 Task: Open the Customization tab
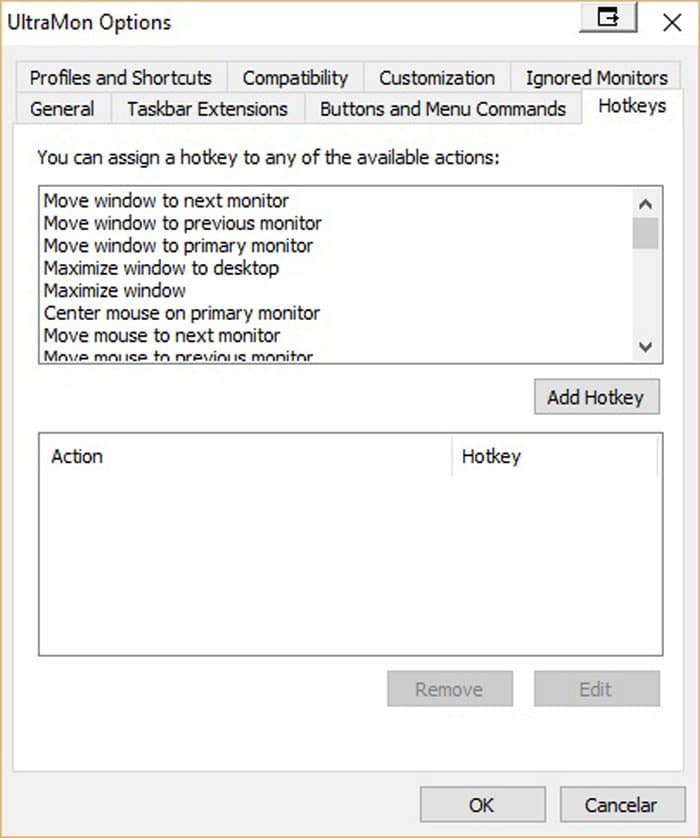[437, 77]
